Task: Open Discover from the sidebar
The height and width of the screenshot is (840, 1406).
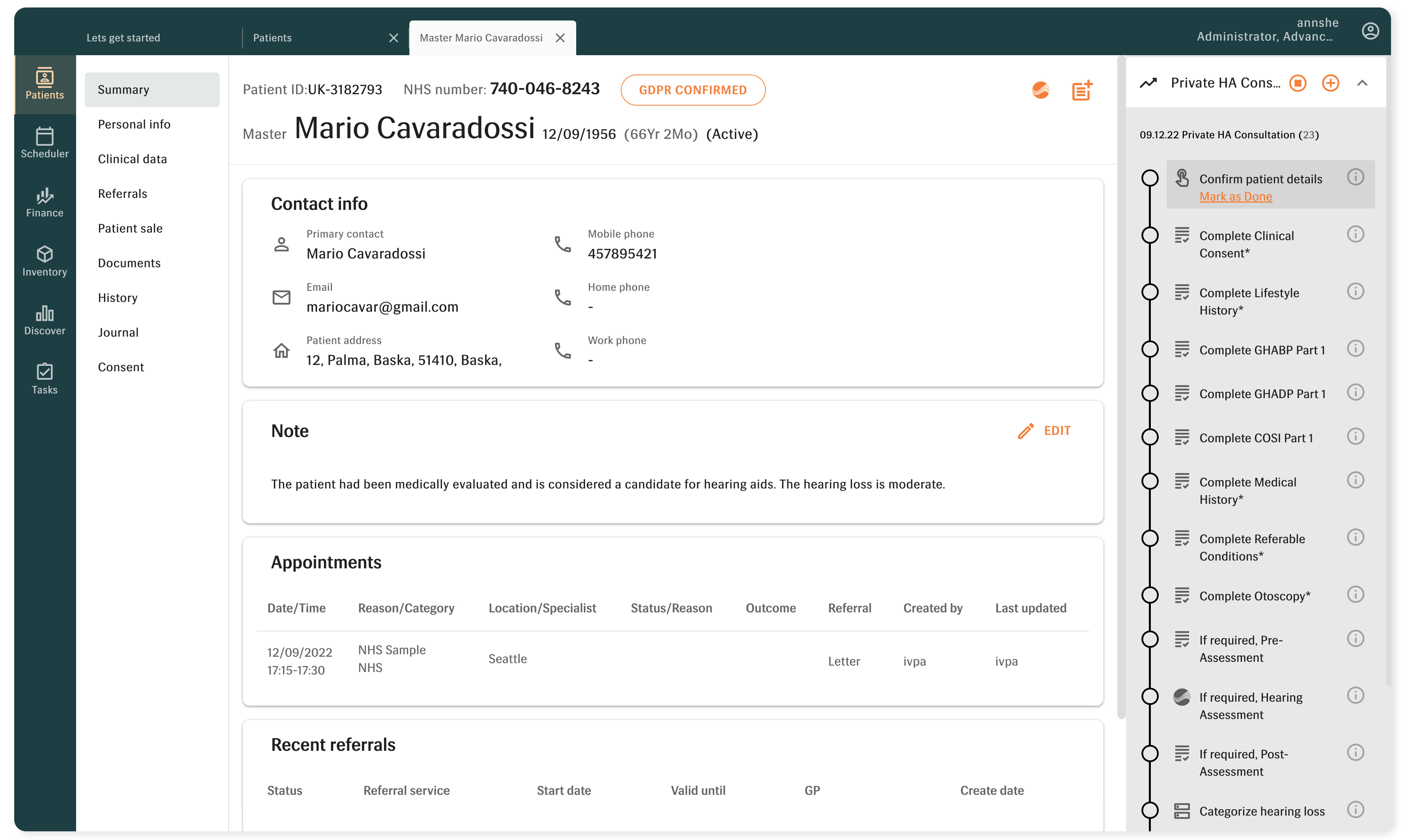Action: [x=44, y=320]
